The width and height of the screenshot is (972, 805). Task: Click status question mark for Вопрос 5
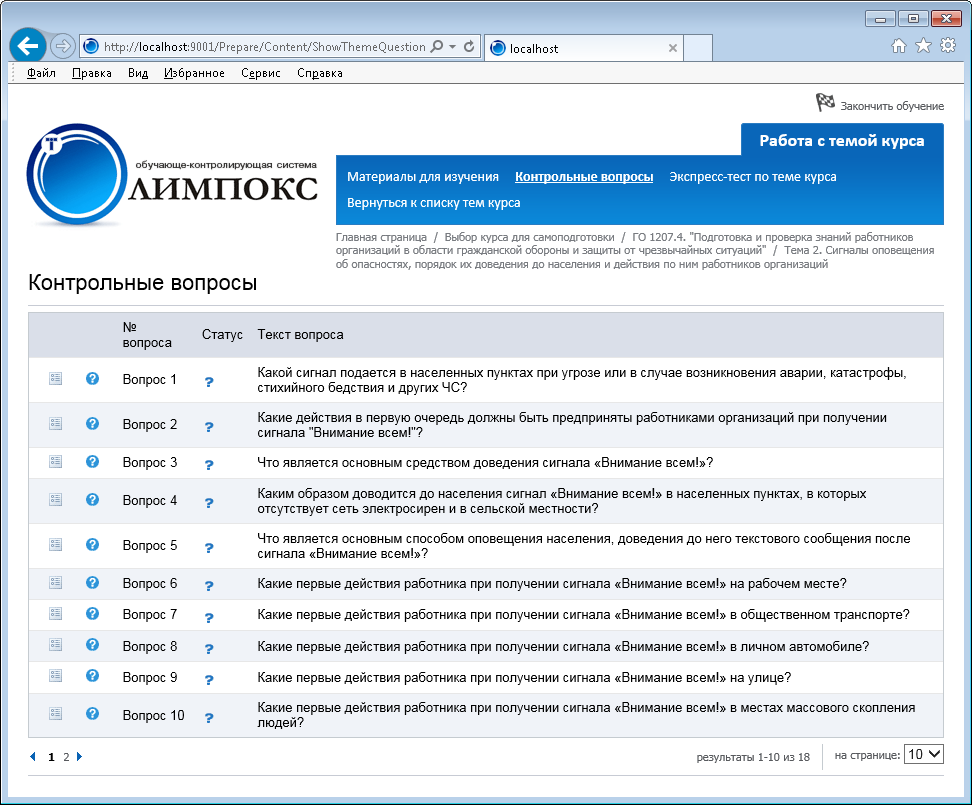click(209, 548)
